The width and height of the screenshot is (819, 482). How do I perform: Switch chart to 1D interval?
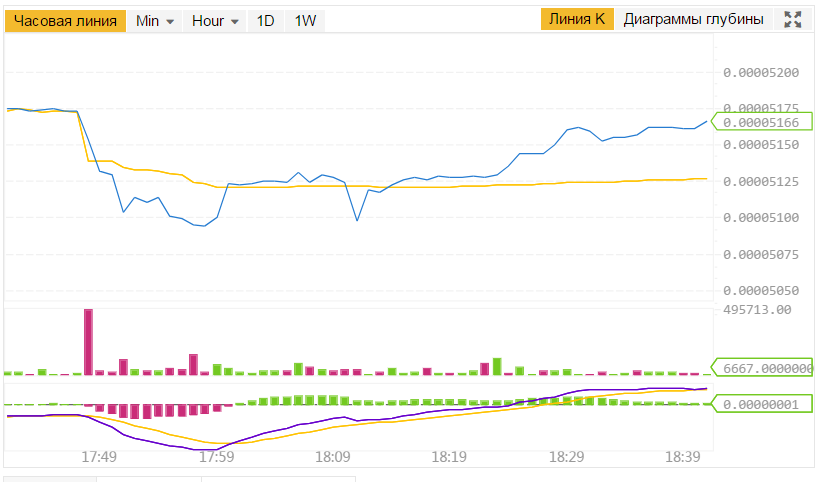click(x=265, y=21)
